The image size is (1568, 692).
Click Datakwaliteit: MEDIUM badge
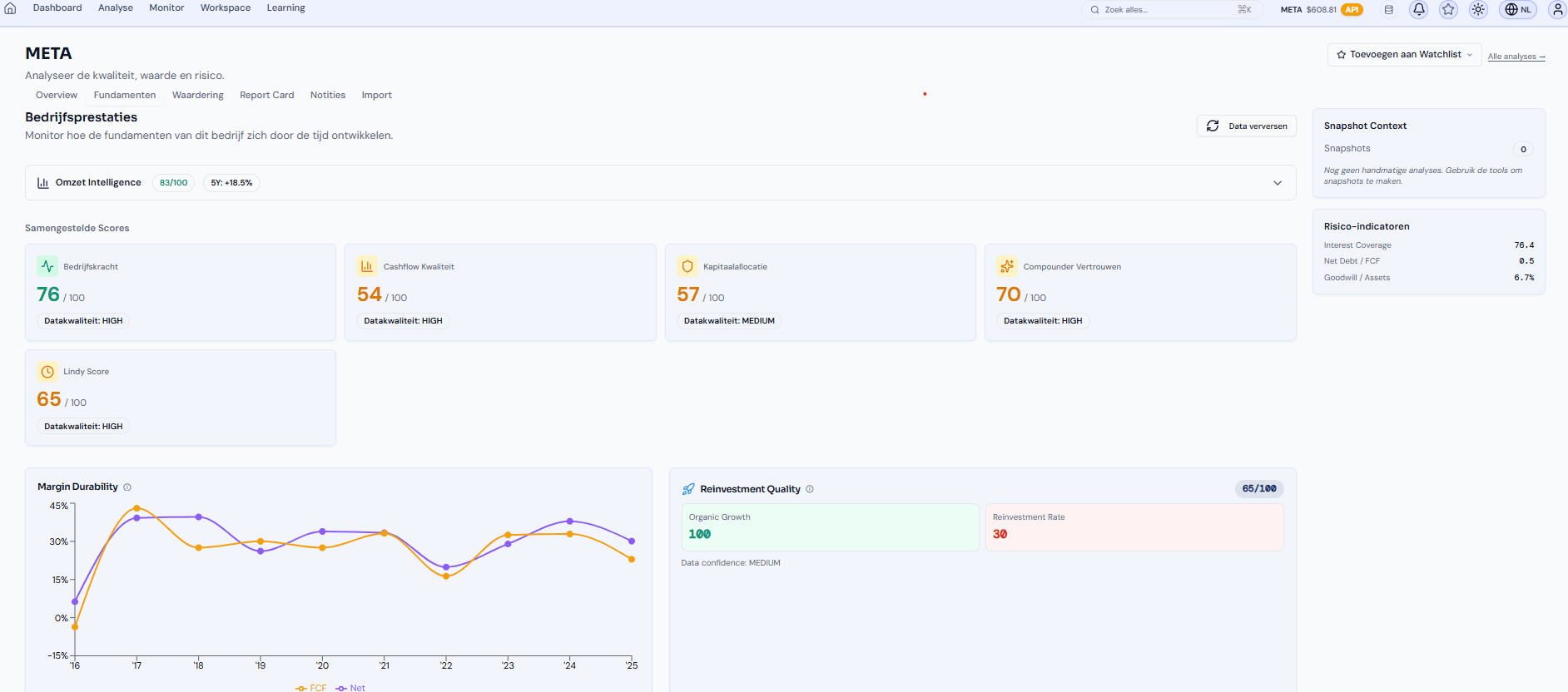[729, 321]
